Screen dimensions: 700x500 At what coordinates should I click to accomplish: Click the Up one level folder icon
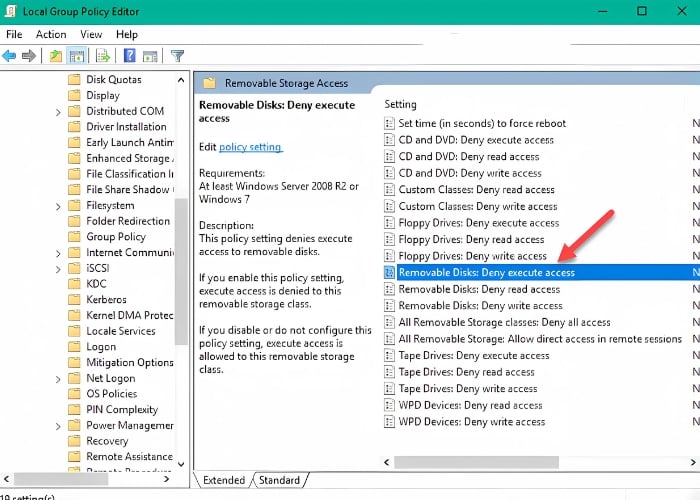pyautogui.click(x=56, y=56)
